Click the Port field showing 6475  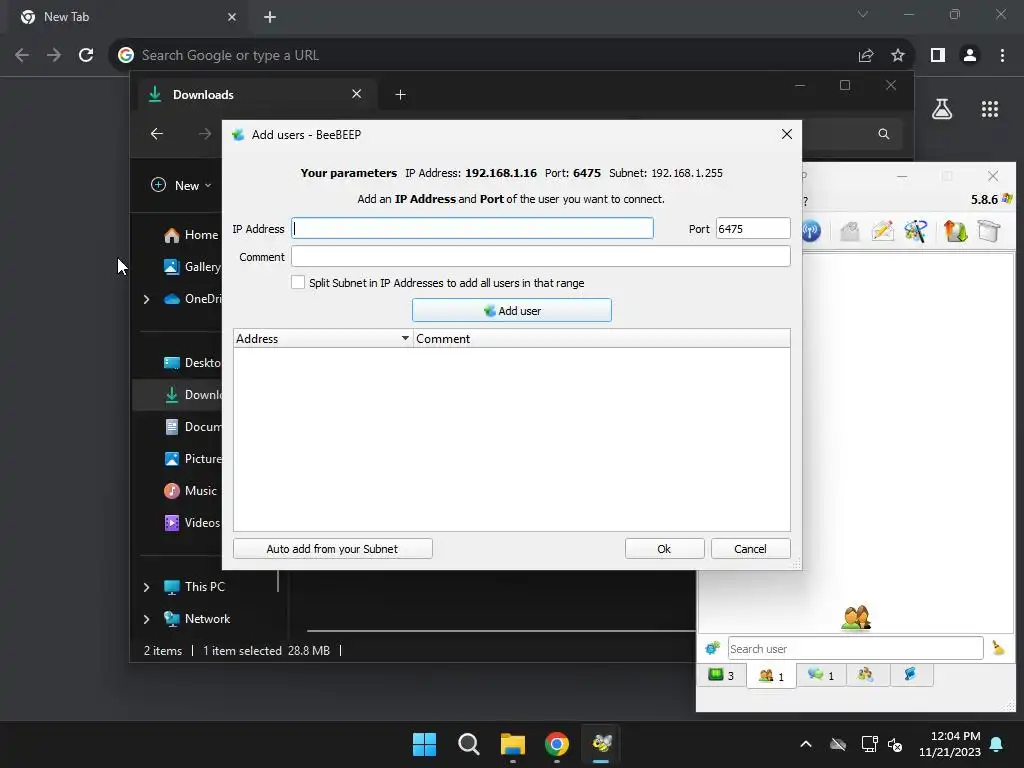click(753, 229)
